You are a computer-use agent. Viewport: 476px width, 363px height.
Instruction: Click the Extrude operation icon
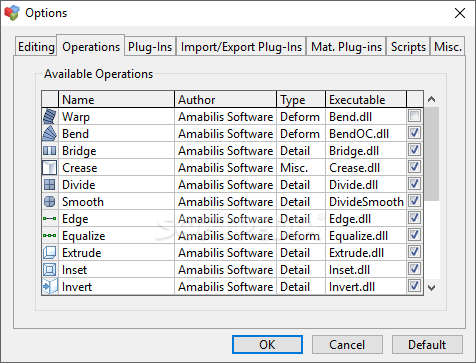point(50,252)
